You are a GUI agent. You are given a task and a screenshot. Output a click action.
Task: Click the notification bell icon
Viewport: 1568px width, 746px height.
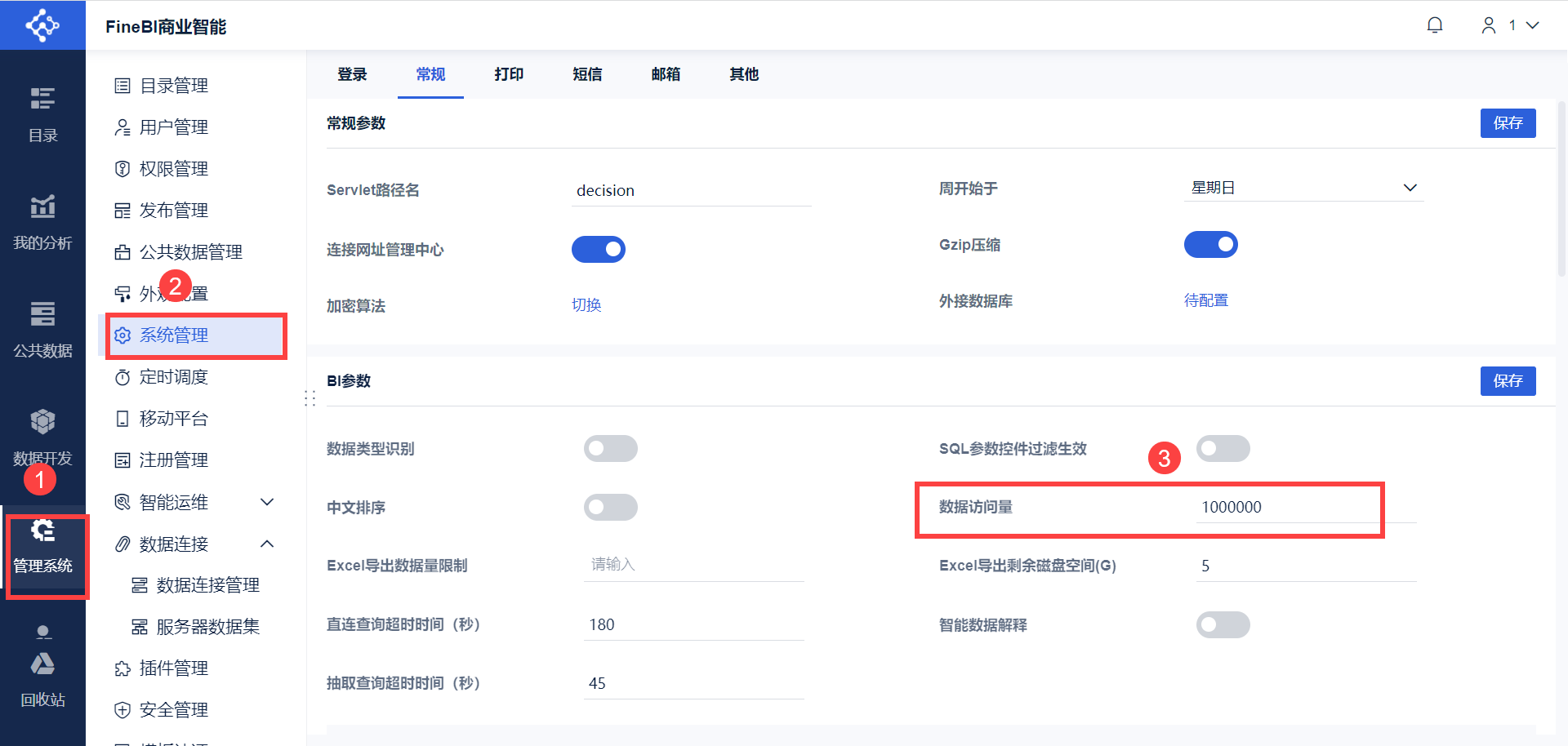(1435, 25)
